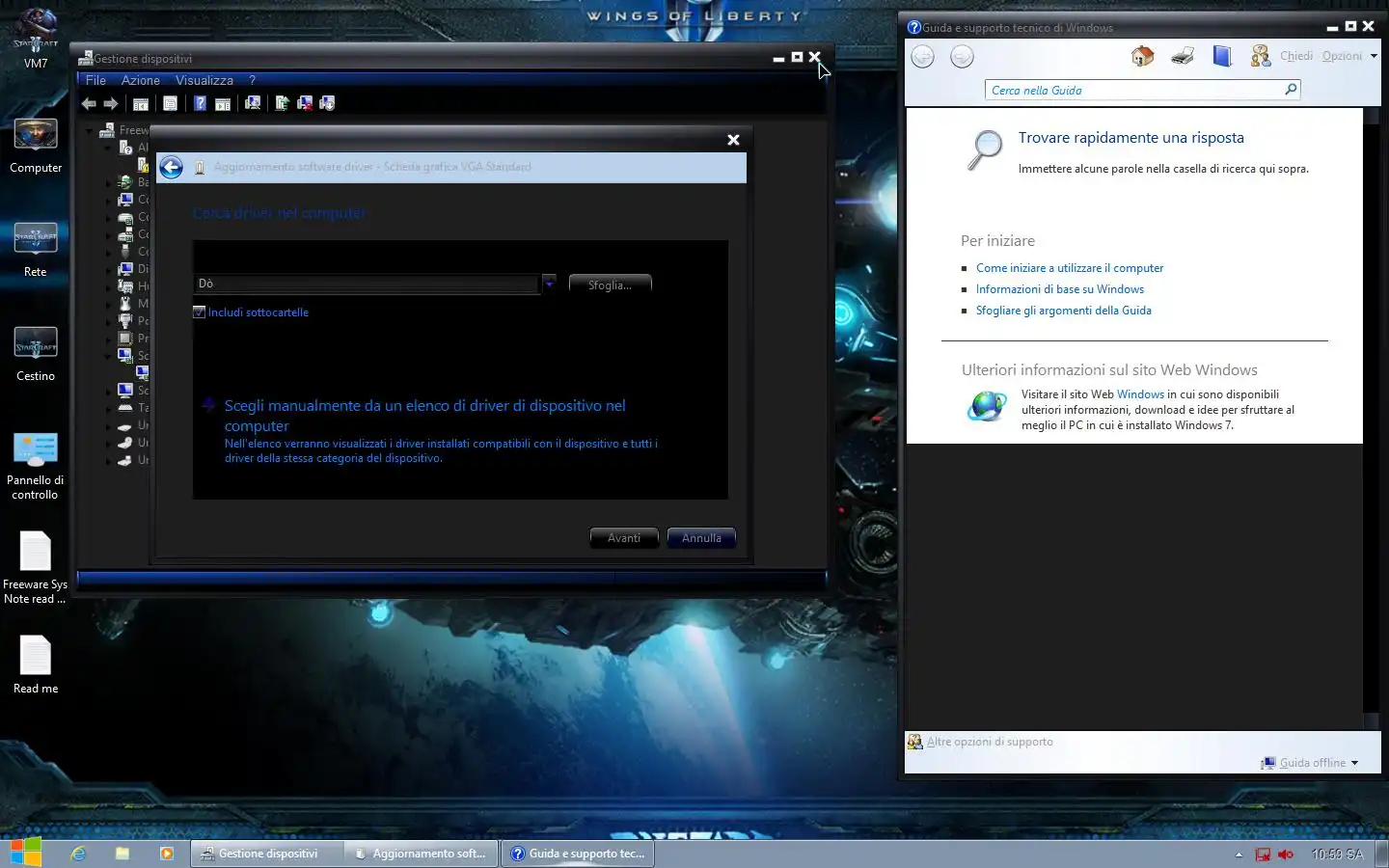Open Windows Start button
This screenshot has width=1389, height=868.
pos(26,853)
